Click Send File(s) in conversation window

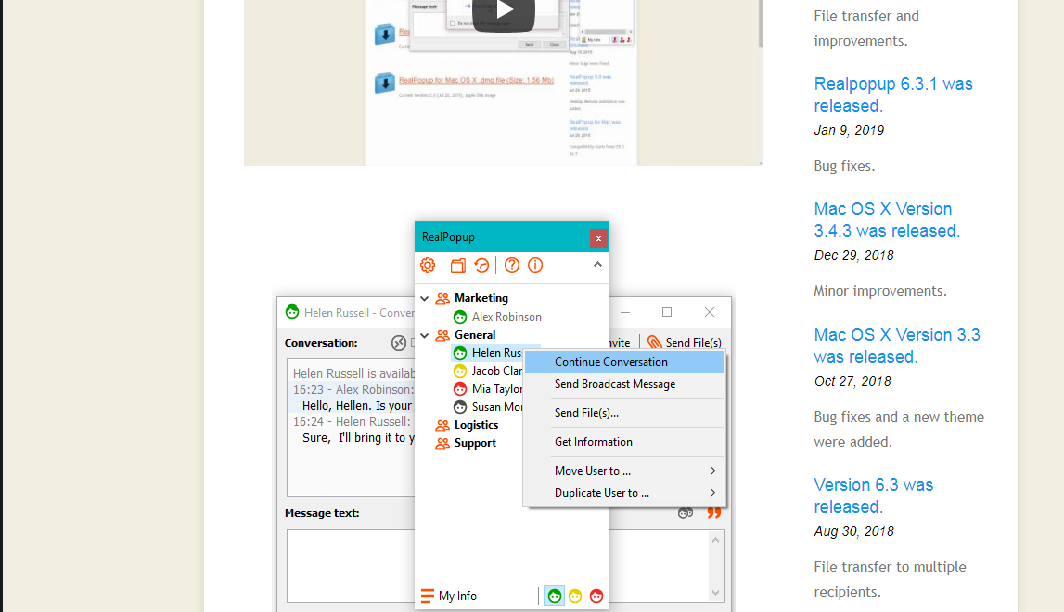click(x=684, y=343)
